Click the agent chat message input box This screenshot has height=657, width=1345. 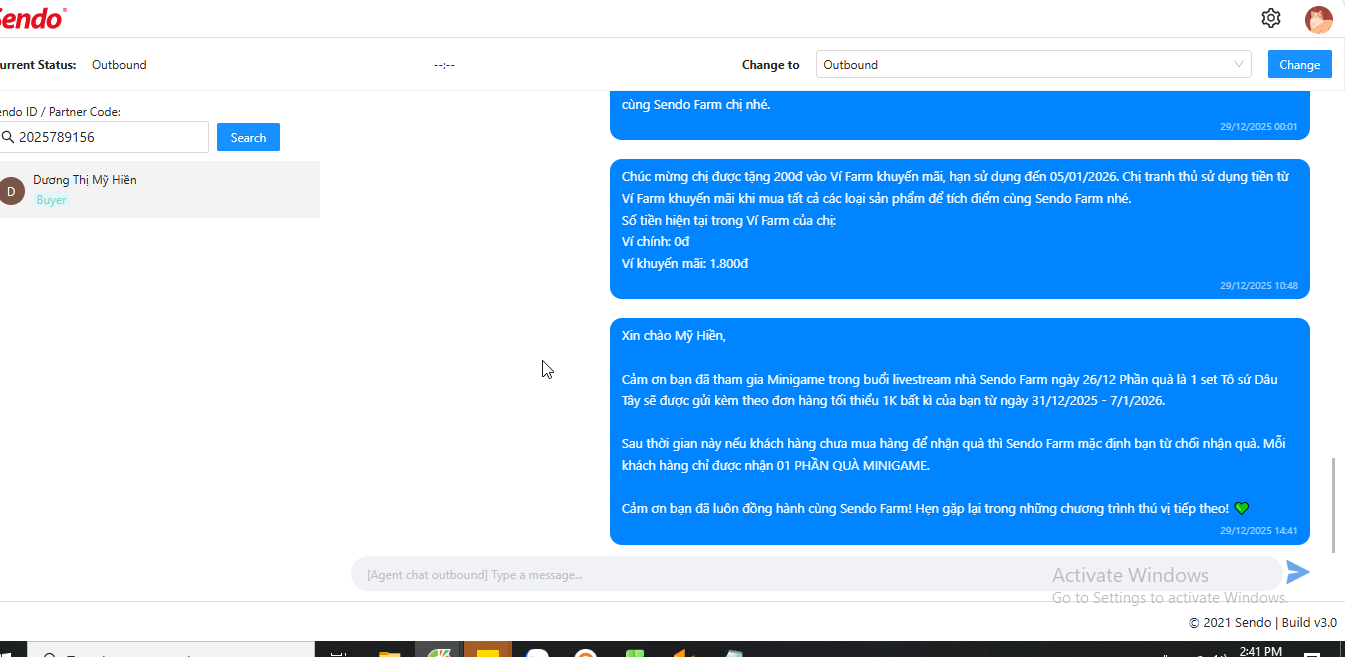(x=816, y=574)
